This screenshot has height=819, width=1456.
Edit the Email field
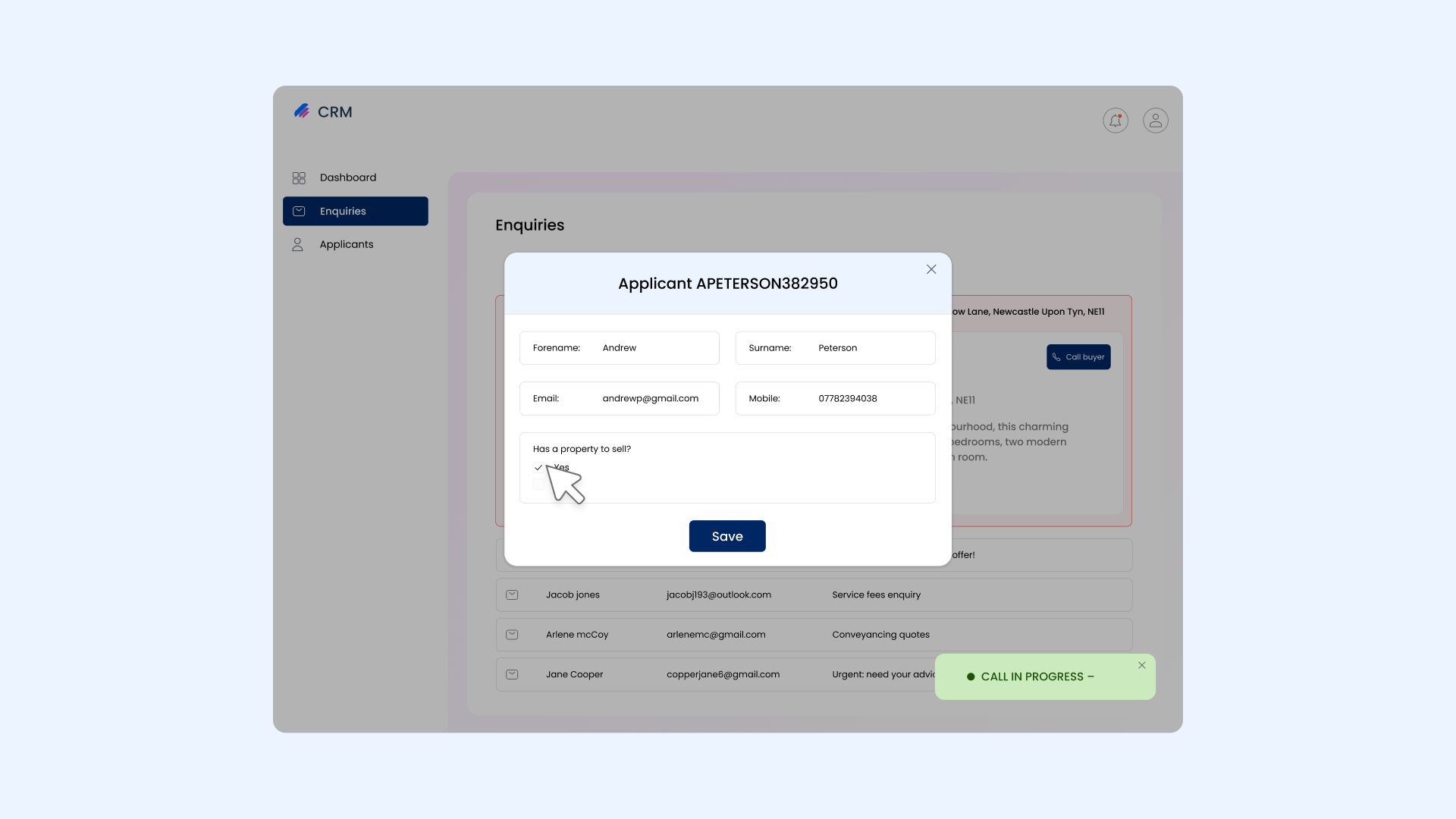pos(650,398)
